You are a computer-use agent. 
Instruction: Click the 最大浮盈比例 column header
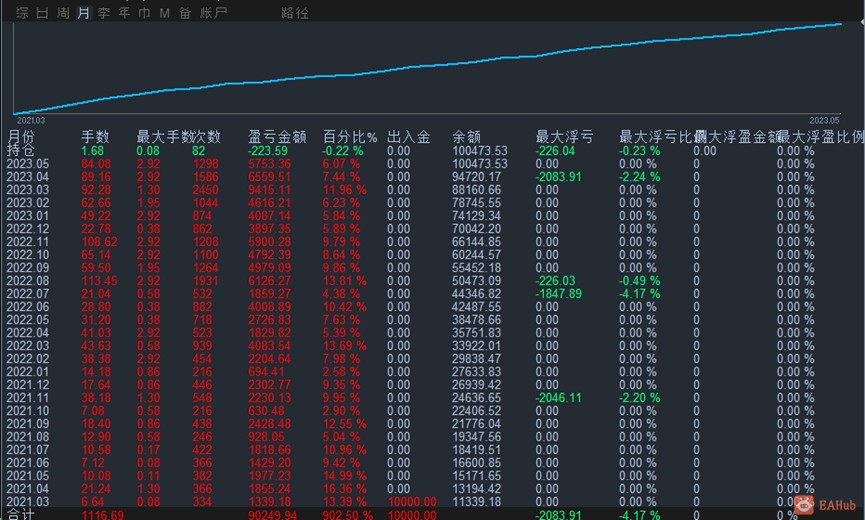(x=820, y=137)
